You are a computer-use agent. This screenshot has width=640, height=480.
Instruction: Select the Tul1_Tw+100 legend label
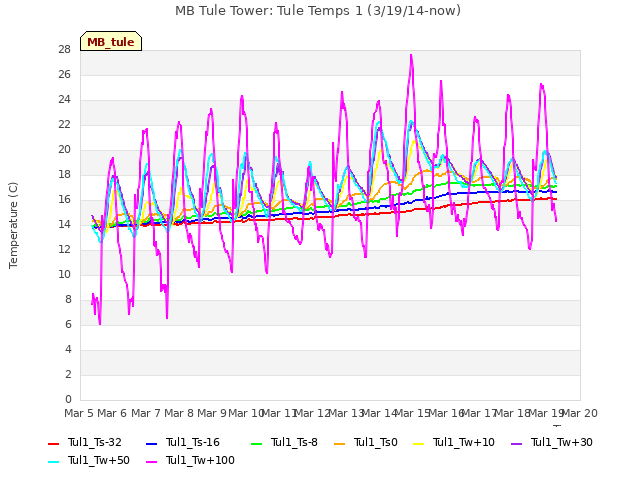point(200,460)
